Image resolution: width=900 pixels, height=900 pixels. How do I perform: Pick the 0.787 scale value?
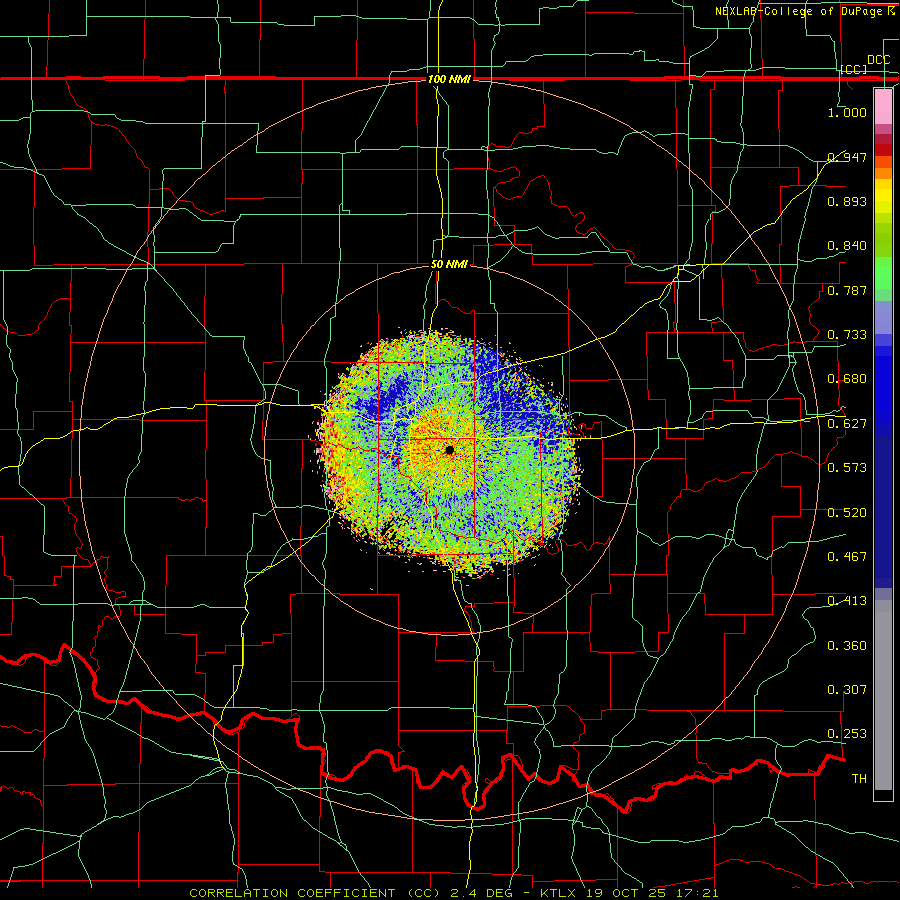[847, 290]
